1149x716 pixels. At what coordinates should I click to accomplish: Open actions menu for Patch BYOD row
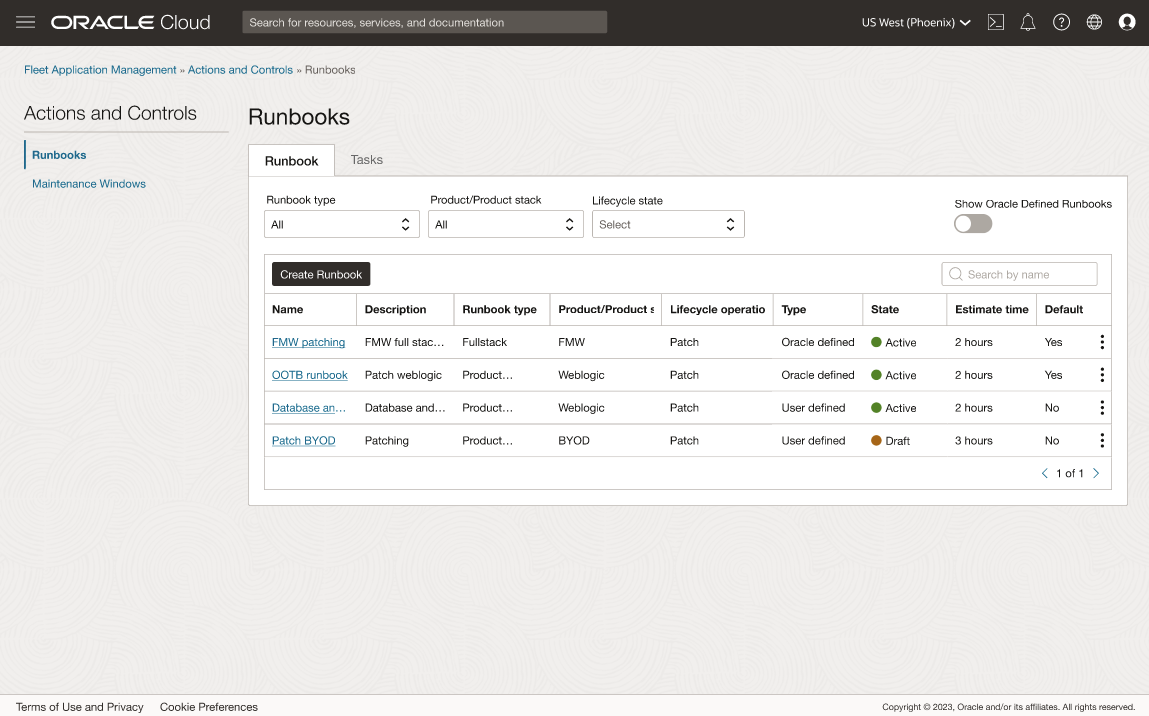click(1101, 440)
